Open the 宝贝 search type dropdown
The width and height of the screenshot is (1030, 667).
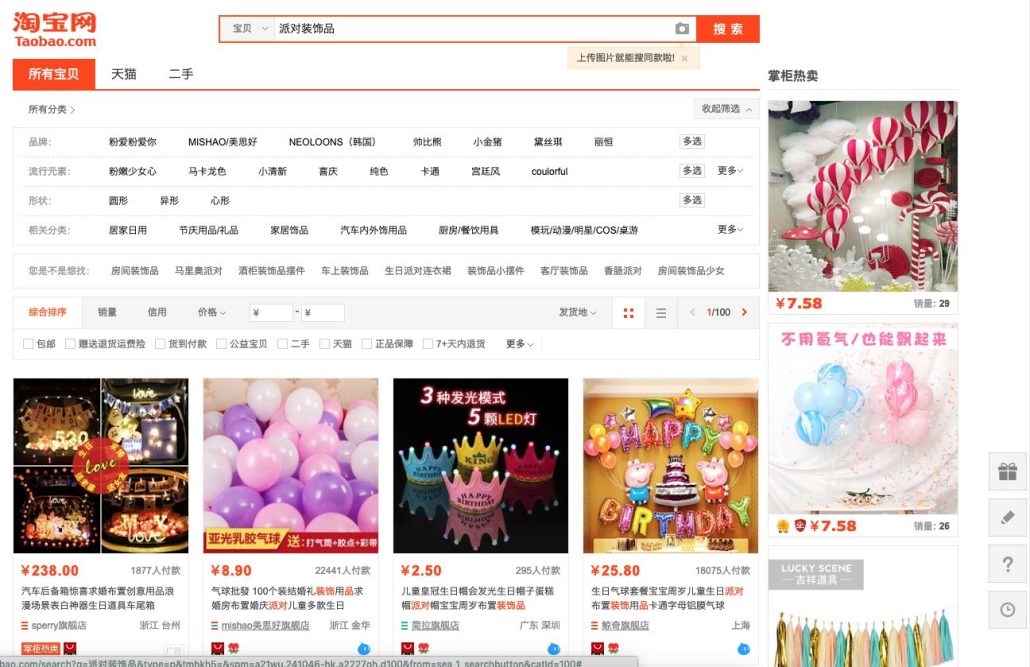[x=250, y=29]
